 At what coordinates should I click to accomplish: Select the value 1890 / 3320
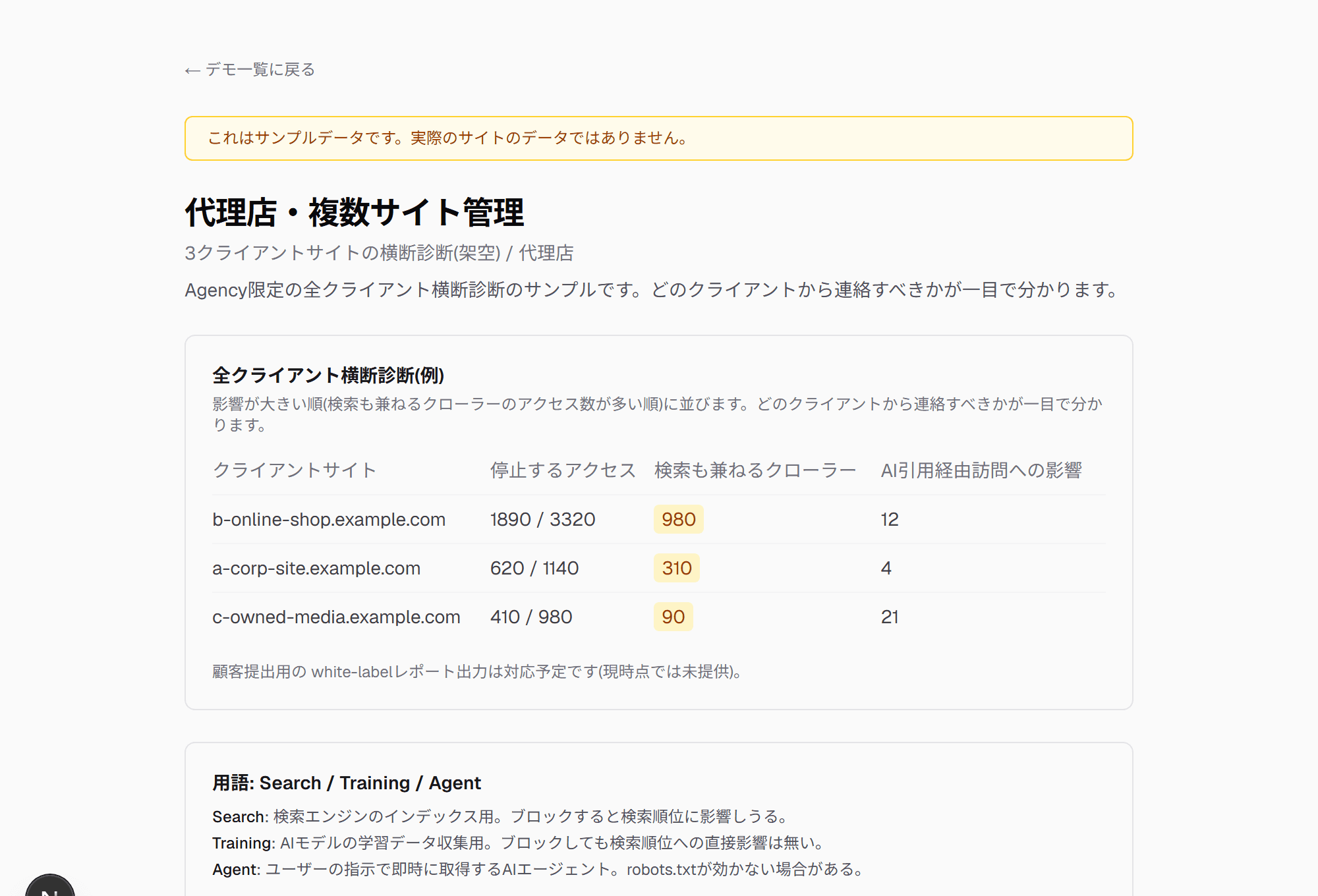(543, 519)
